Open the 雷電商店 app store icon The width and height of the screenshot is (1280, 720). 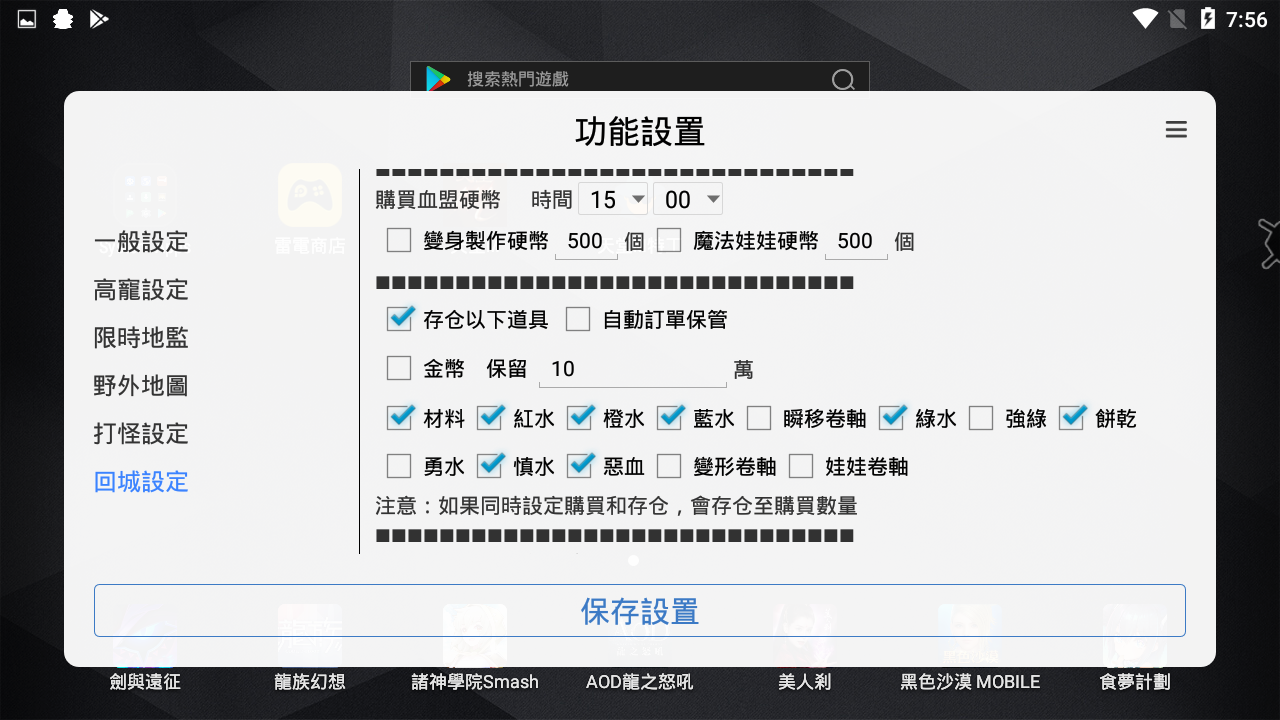[x=309, y=196]
